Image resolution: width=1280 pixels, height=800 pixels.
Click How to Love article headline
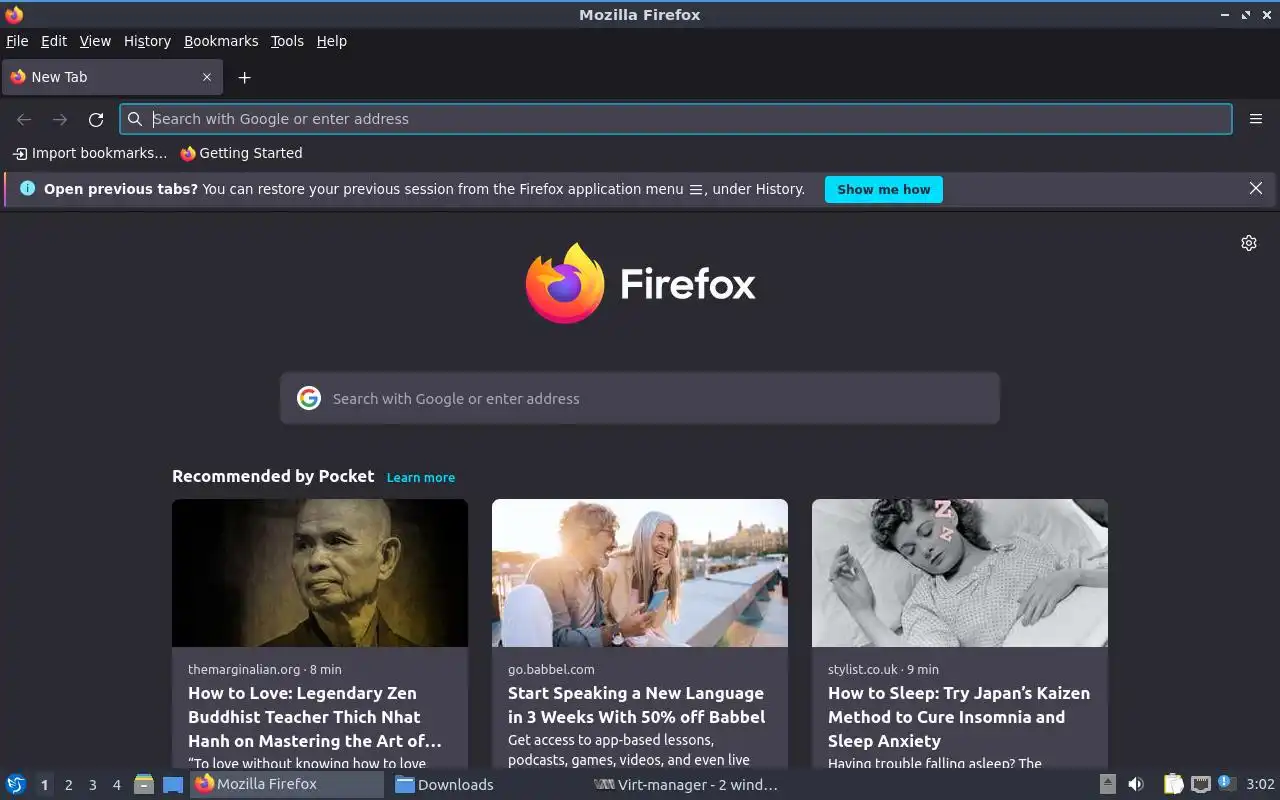[x=315, y=717]
